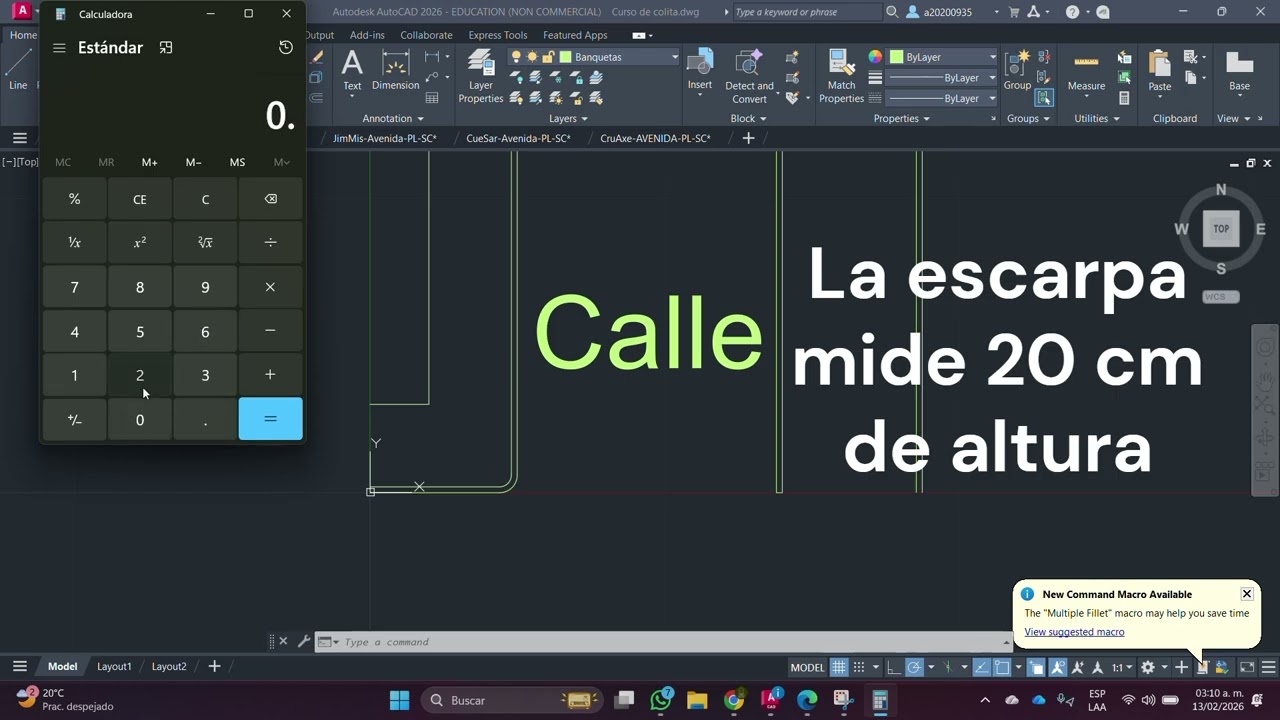The height and width of the screenshot is (720, 1280).
Task: Click the calculator equals button
Action: coord(270,419)
